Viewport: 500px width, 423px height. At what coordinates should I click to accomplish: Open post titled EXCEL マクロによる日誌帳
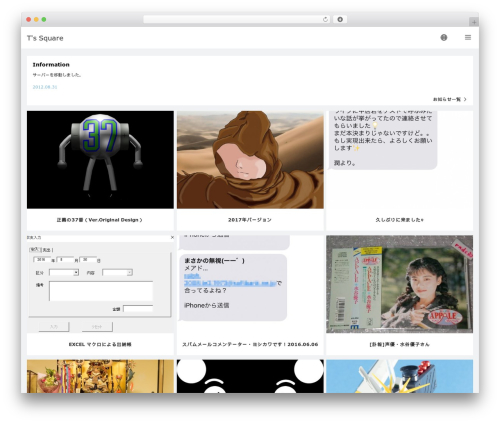point(100,344)
